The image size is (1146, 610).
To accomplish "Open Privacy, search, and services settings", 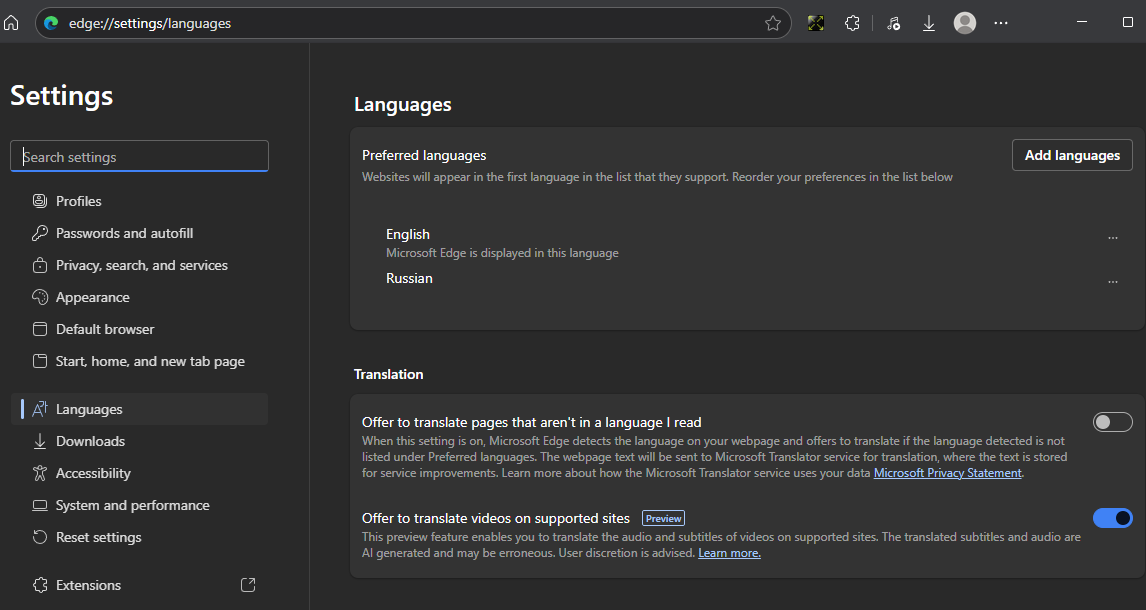I will point(140,265).
